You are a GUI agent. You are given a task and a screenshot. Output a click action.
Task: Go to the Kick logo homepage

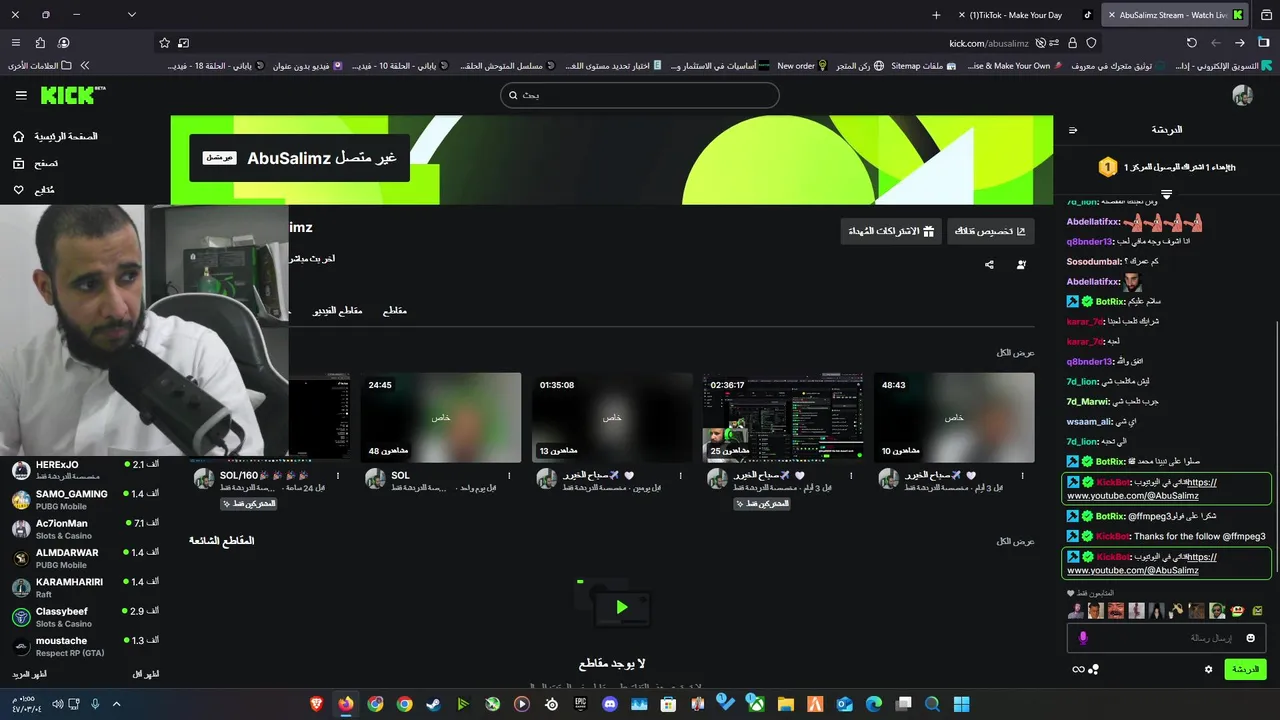[72, 95]
